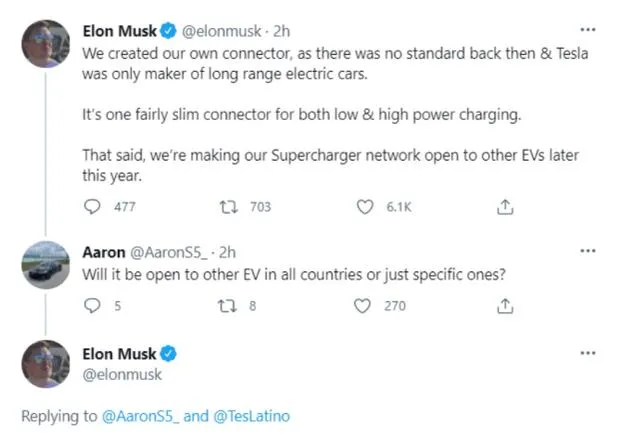The image size is (640, 440).
Task: Click Elon Musk's avatar on bottom tweet
Action: [45, 364]
